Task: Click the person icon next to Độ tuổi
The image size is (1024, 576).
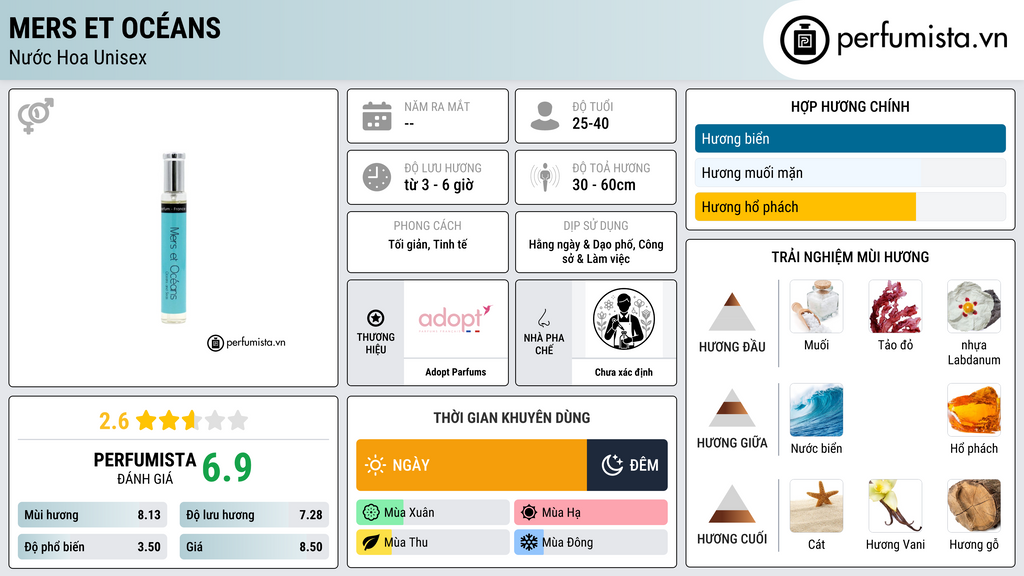Action: [x=545, y=116]
